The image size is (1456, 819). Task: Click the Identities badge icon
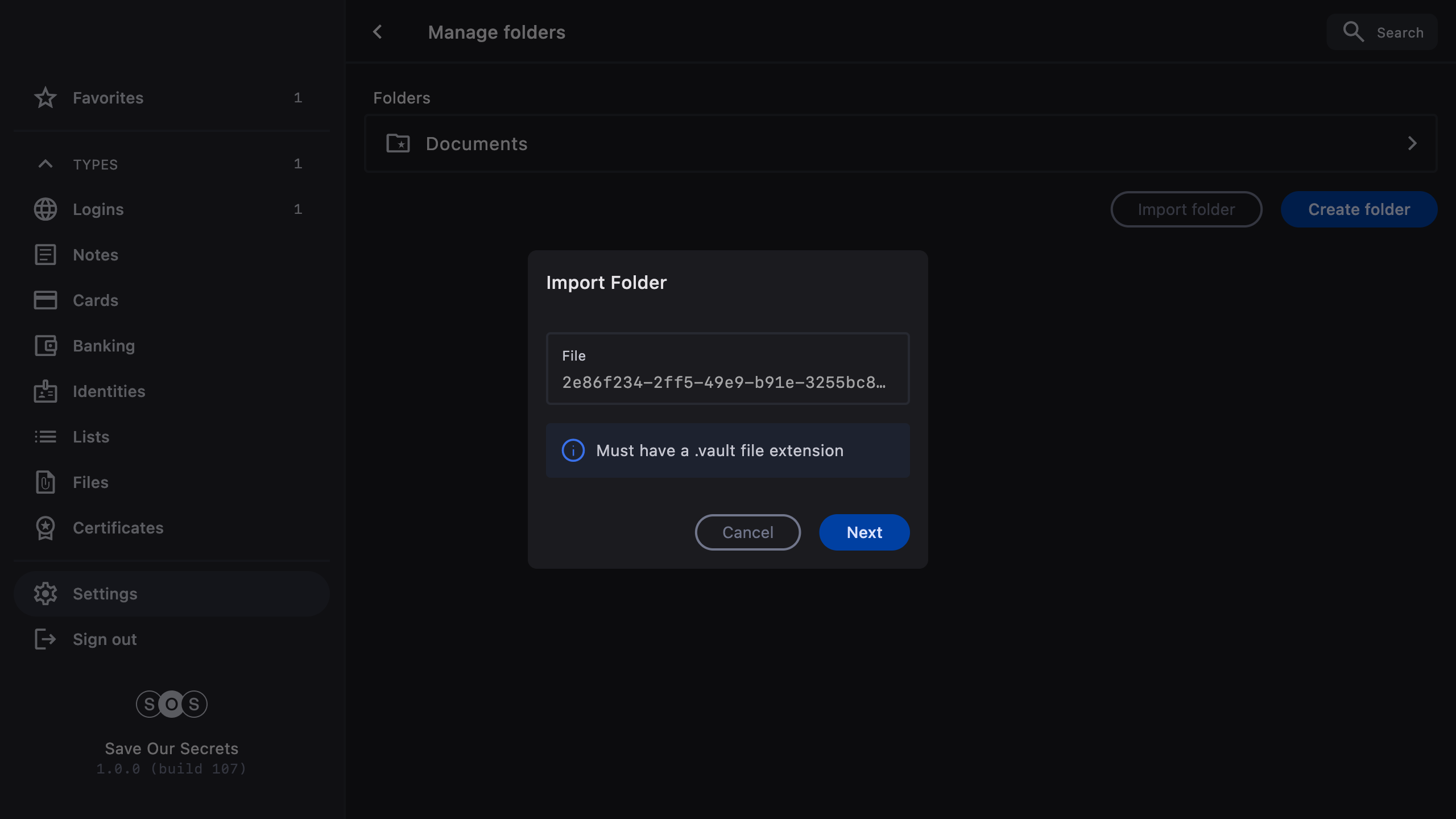point(45,391)
